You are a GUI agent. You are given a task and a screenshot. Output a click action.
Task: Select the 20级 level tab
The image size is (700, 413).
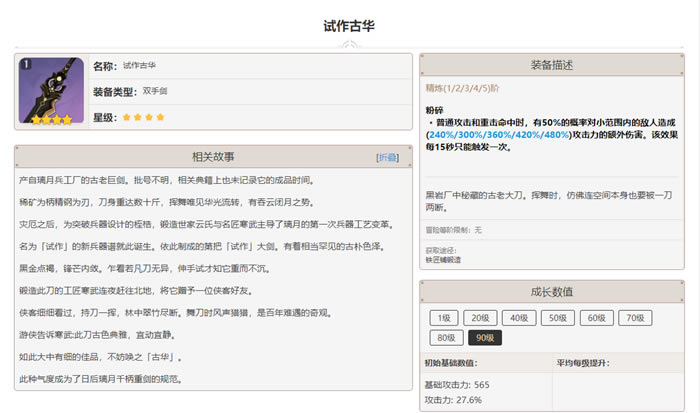tap(482, 318)
